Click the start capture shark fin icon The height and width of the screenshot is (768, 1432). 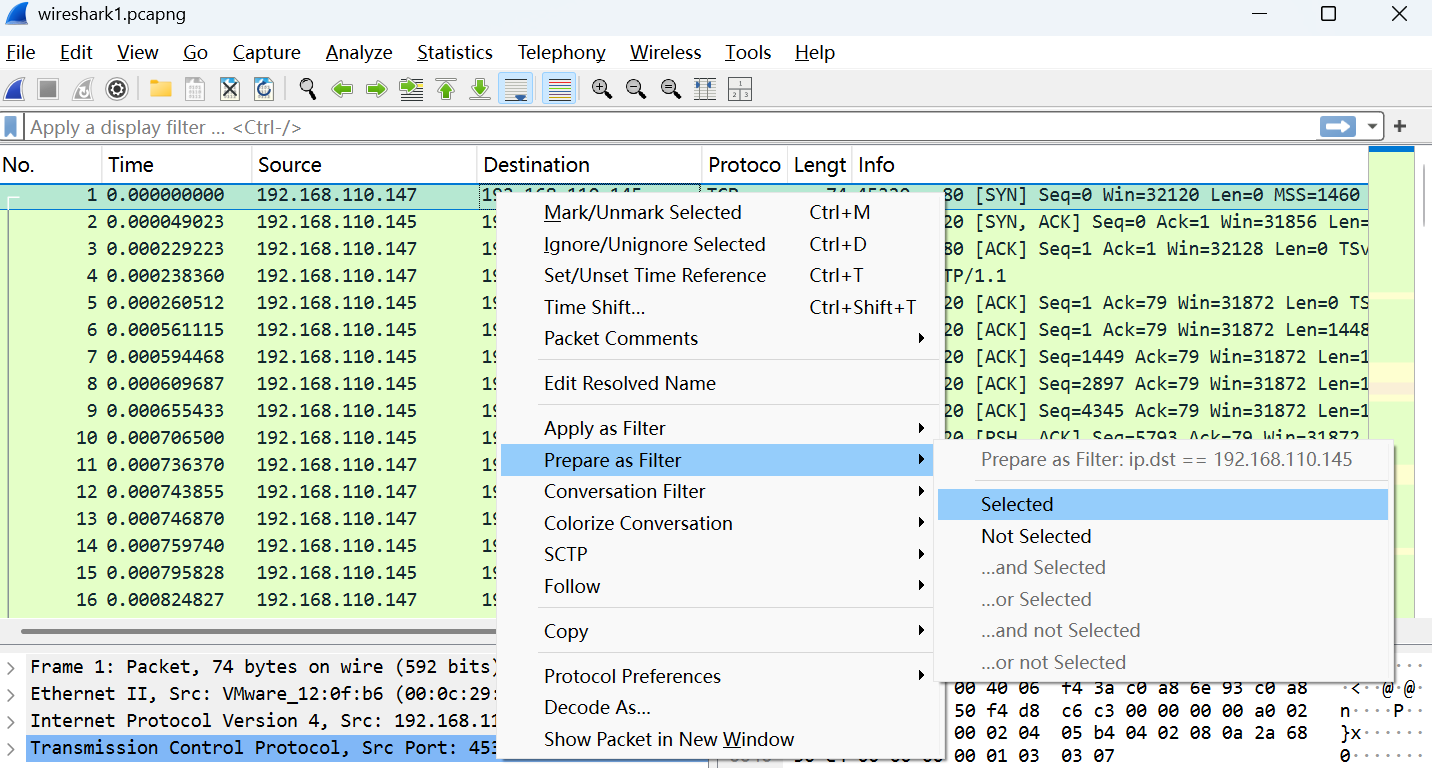15,90
